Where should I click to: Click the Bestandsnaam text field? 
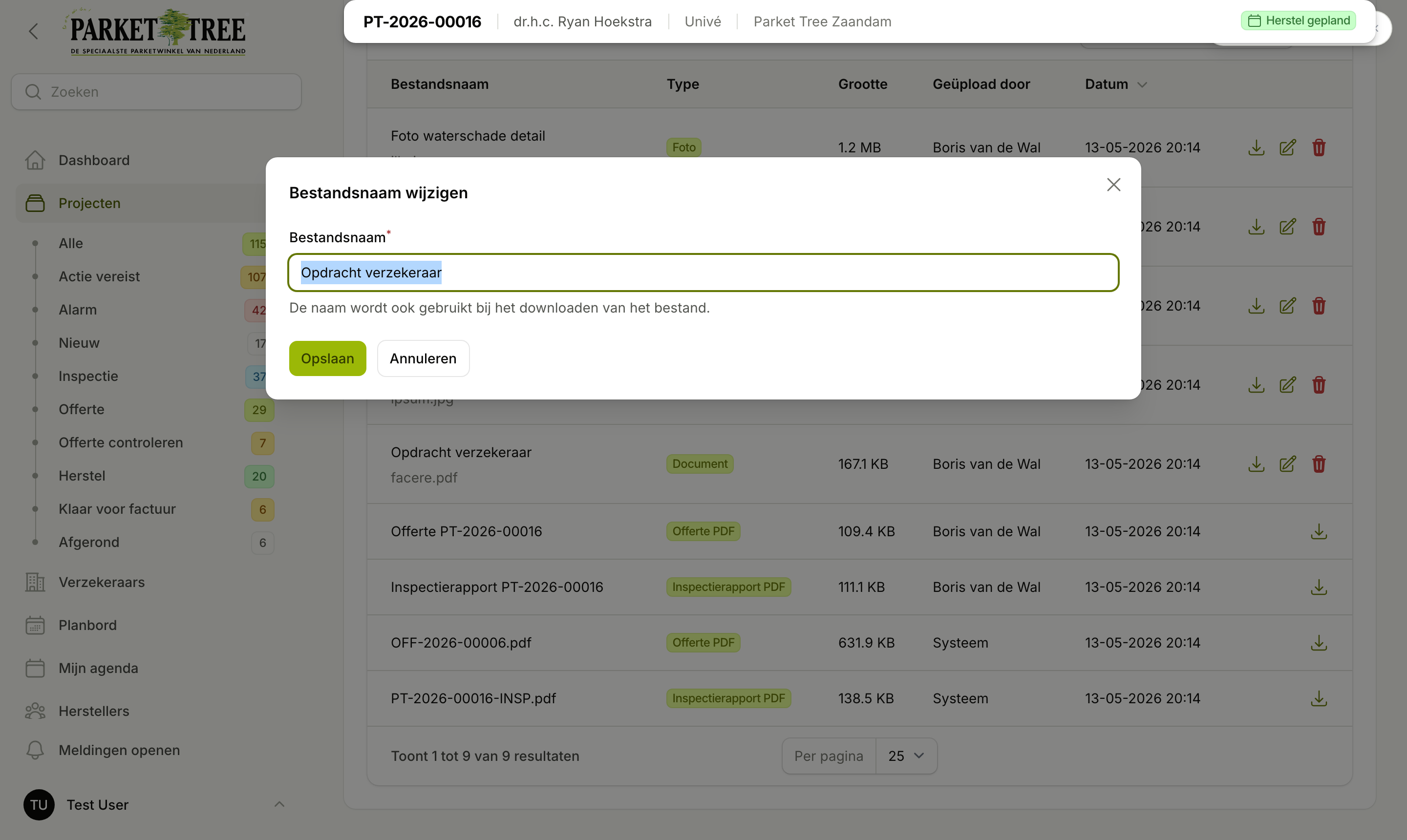coord(703,272)
